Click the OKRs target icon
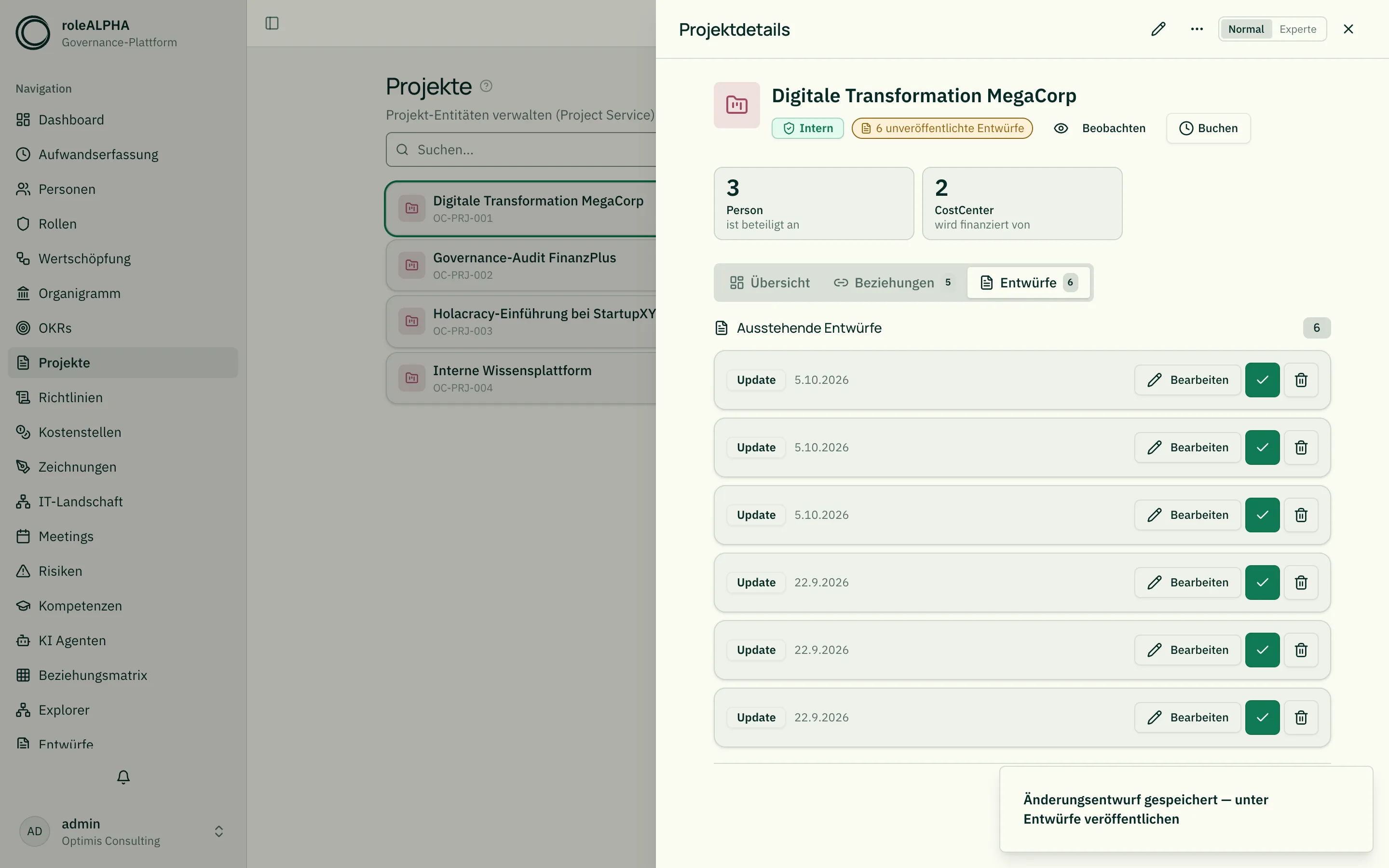This screenshot has height=868, width=1389. 23,328
